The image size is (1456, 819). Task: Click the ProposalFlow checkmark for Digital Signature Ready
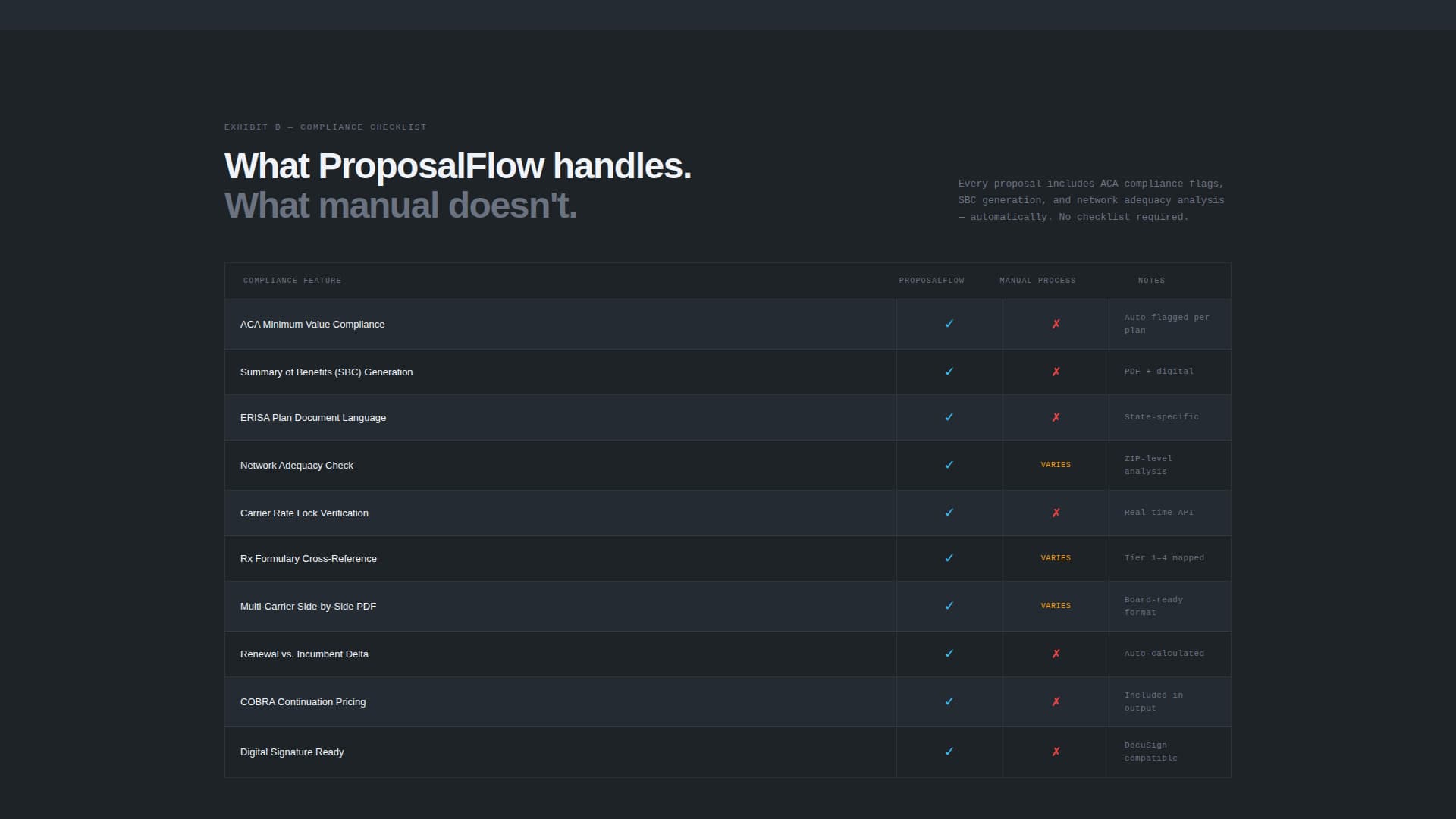click(x=949, y=752)
